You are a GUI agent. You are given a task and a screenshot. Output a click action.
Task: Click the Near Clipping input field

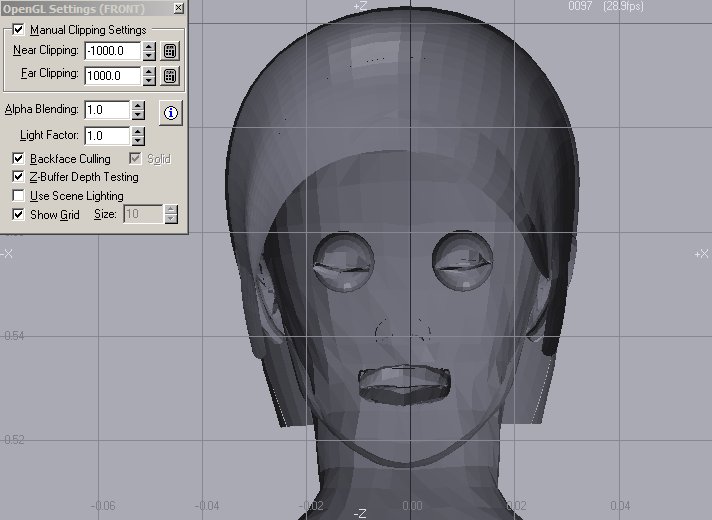click(x=111, y=51)
